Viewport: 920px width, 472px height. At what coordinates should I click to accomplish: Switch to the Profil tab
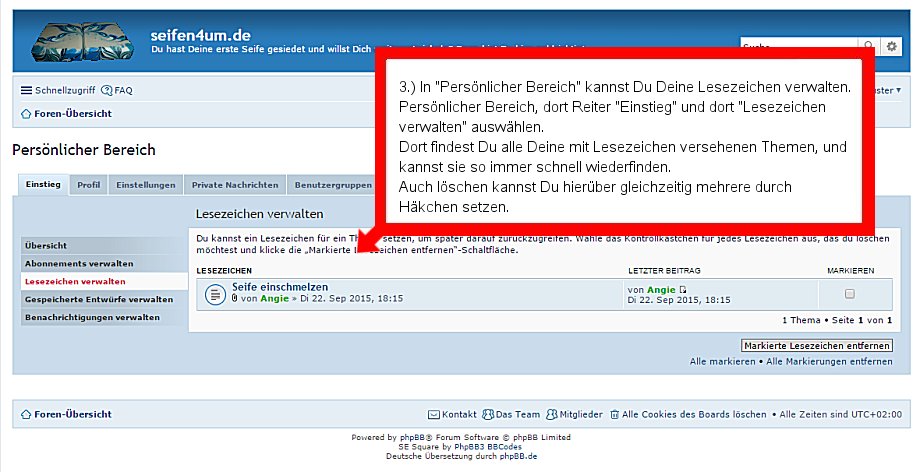(89, 185)
